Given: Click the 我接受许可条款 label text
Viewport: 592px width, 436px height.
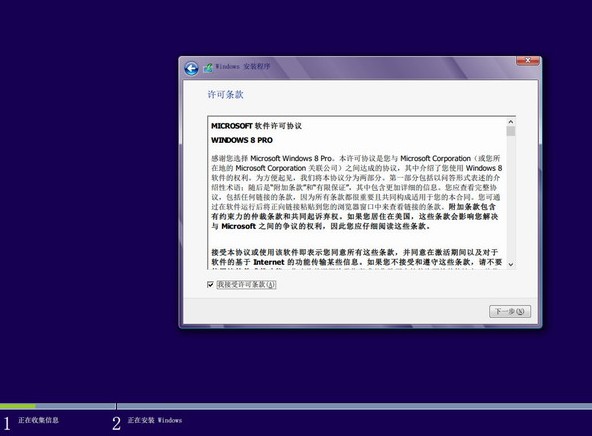Looking at the screenshot, I should point(246,285).
